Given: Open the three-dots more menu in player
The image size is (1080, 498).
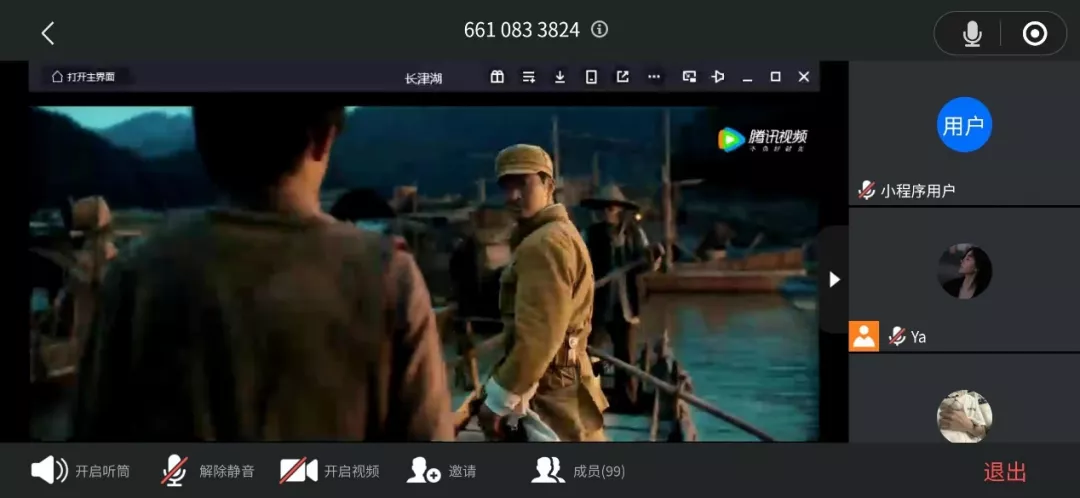Looking at the screenshot, I should coord(654,77).
